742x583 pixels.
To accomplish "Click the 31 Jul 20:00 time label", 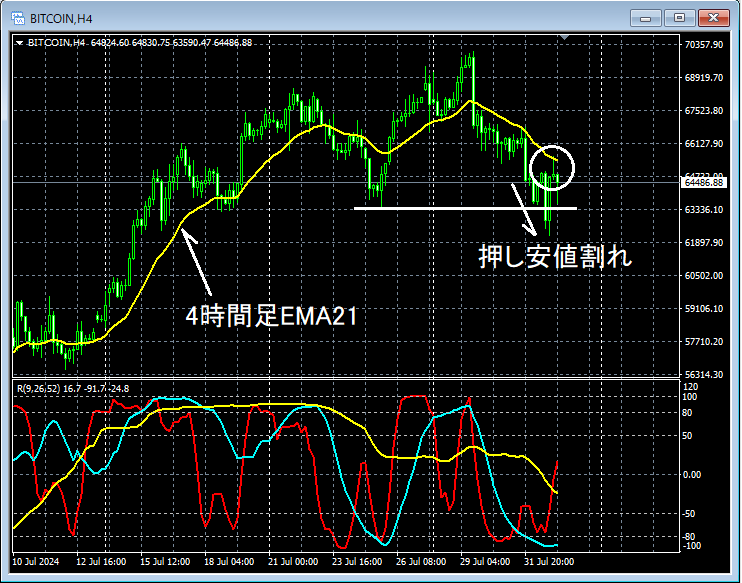I will point(549,562).
